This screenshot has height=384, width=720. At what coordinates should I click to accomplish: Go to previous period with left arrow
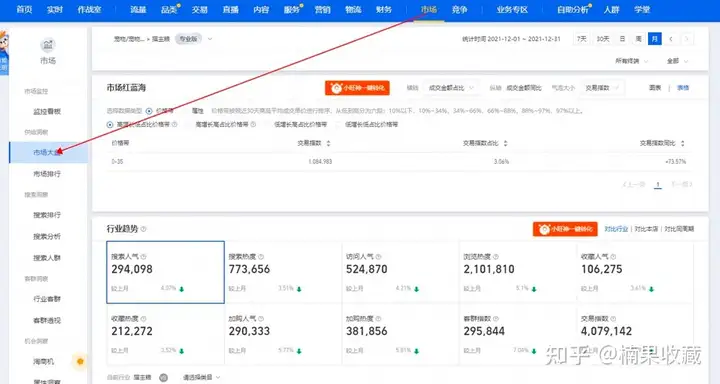(671, 39)
